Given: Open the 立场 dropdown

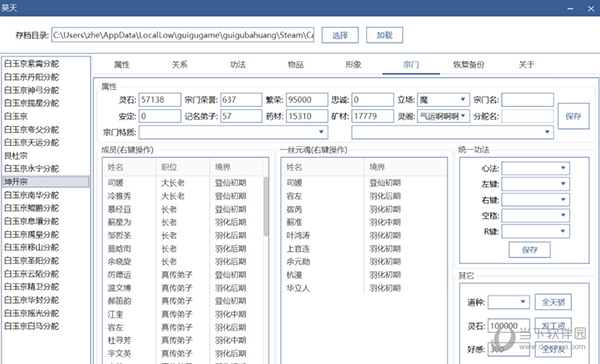Looking at the screenshot, I should coord(443,100).
